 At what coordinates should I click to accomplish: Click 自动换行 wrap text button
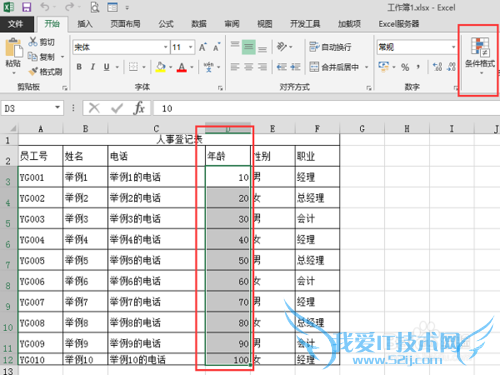(330, 47)
